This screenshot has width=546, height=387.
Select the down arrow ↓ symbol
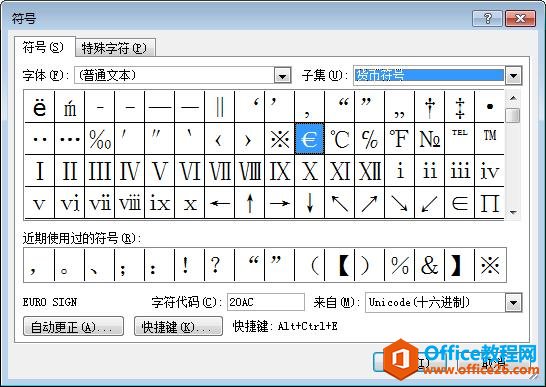point(310,203)
